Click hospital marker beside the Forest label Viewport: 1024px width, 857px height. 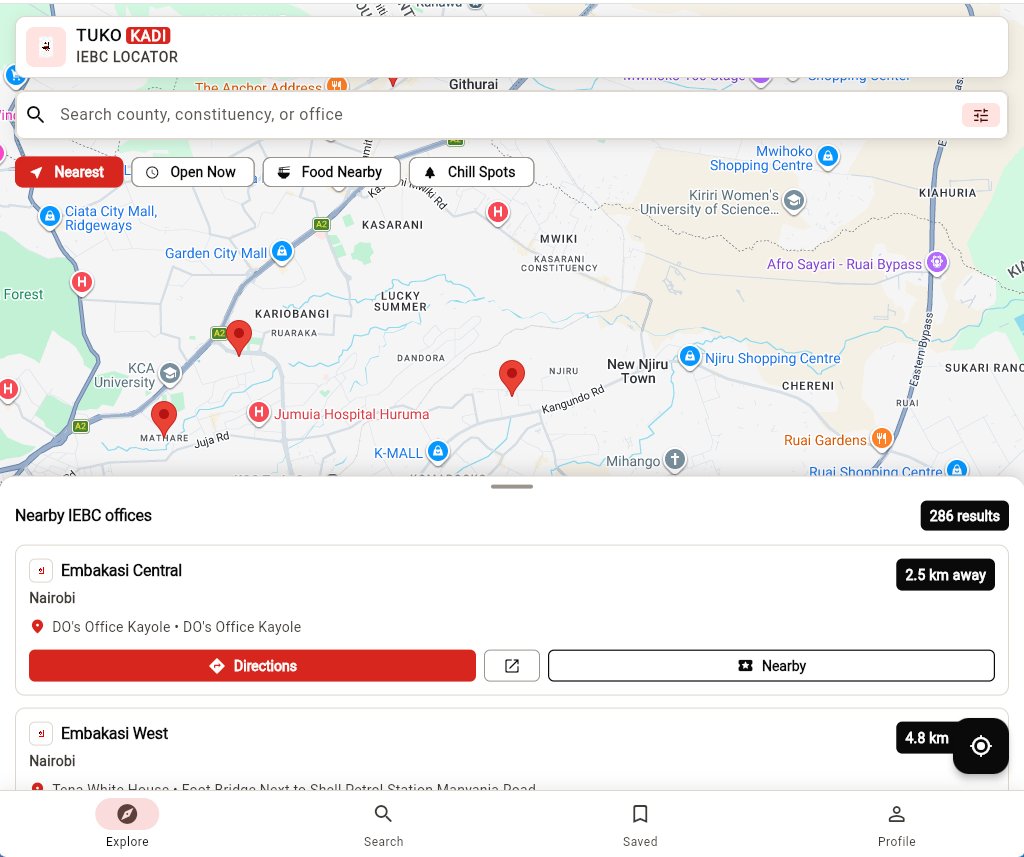coord(82,283)
